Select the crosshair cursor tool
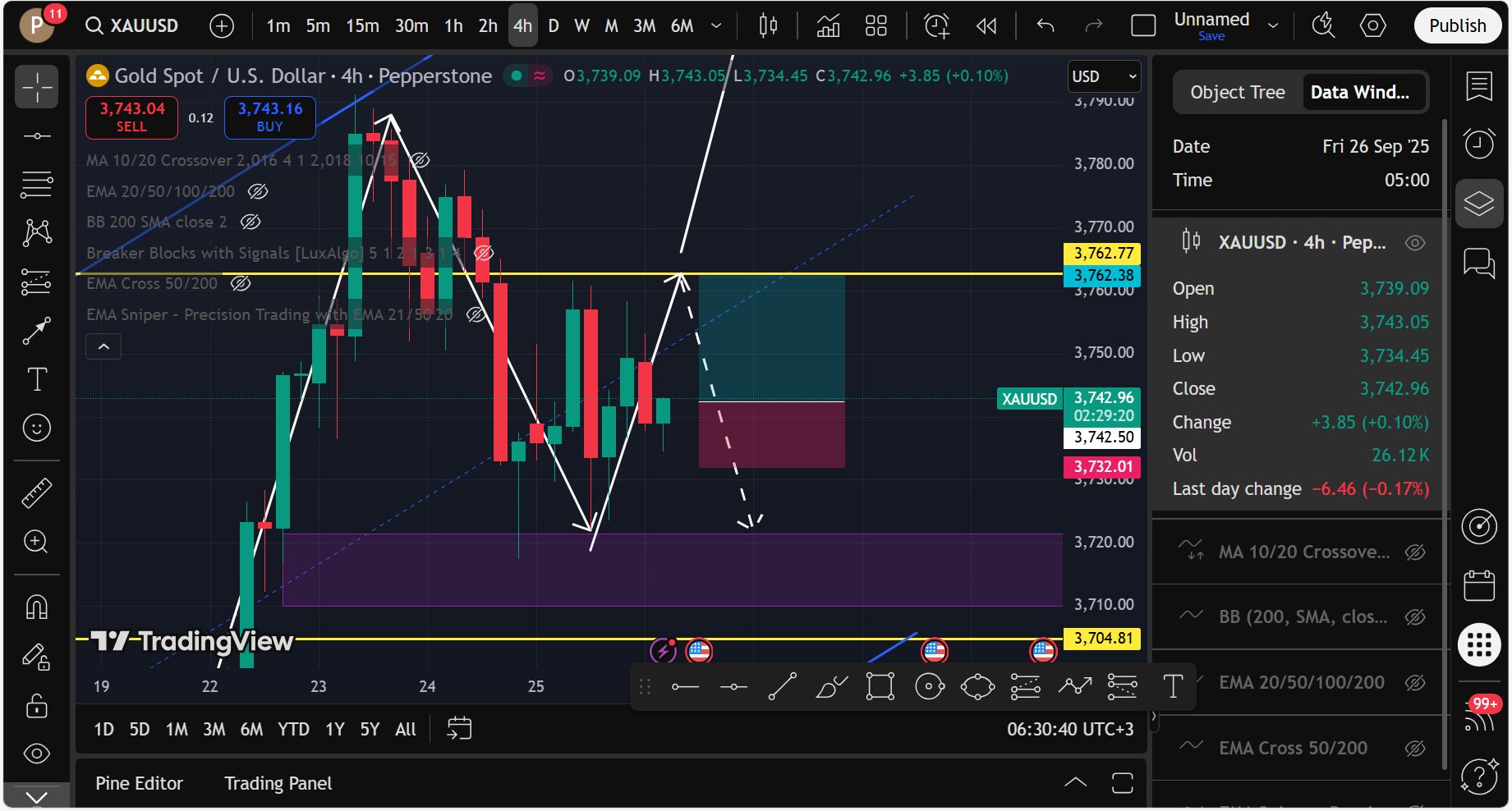Viewport: 1512px width, 811px height. coord(37,87)
